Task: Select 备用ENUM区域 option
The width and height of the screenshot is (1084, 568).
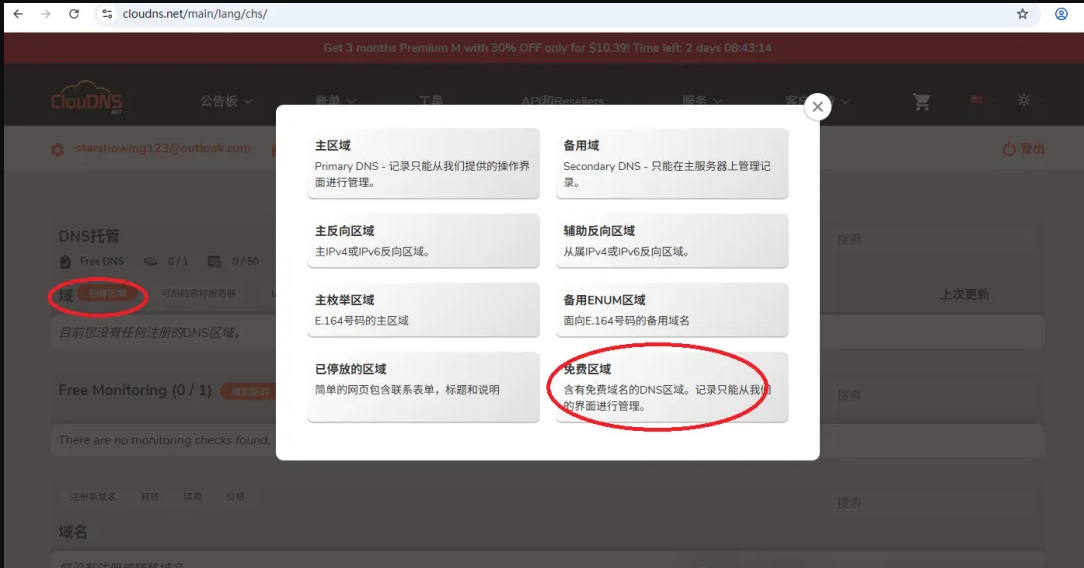Action: coord(672,310)
